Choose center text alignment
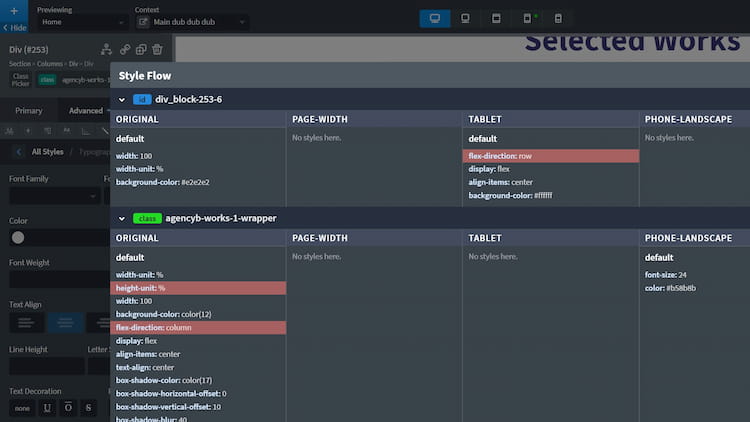 (x=66, y=323)
